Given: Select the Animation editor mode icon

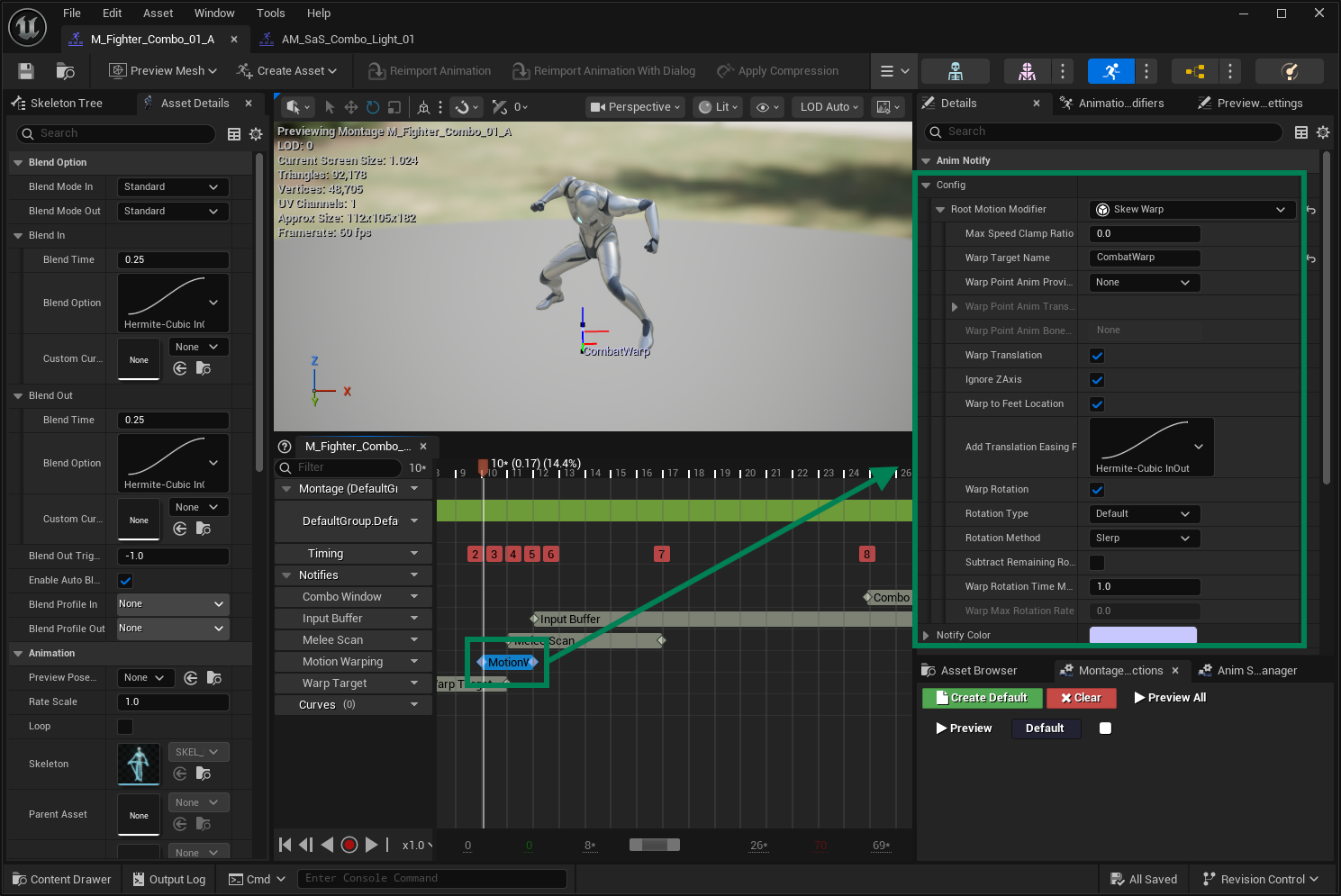Looking at the screenshot, I should point(1110,71).
